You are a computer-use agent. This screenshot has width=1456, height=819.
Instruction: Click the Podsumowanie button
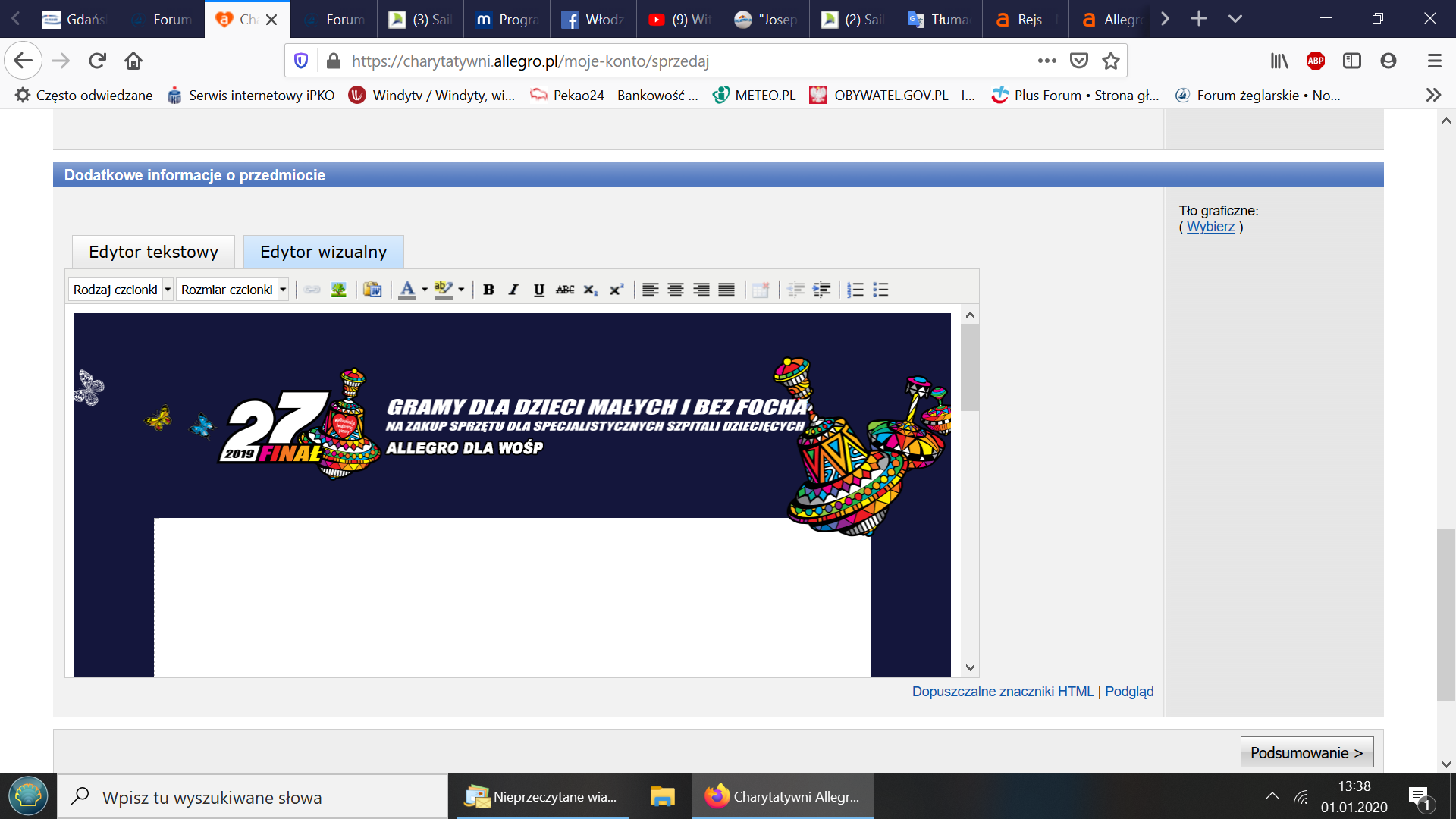click(1307, 753)
